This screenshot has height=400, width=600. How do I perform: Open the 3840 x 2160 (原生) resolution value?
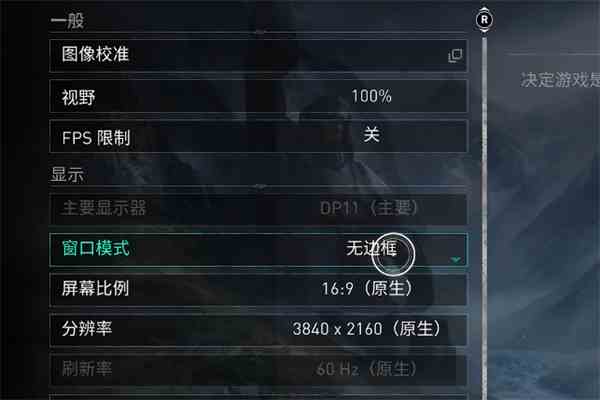(x=367, y=329)
